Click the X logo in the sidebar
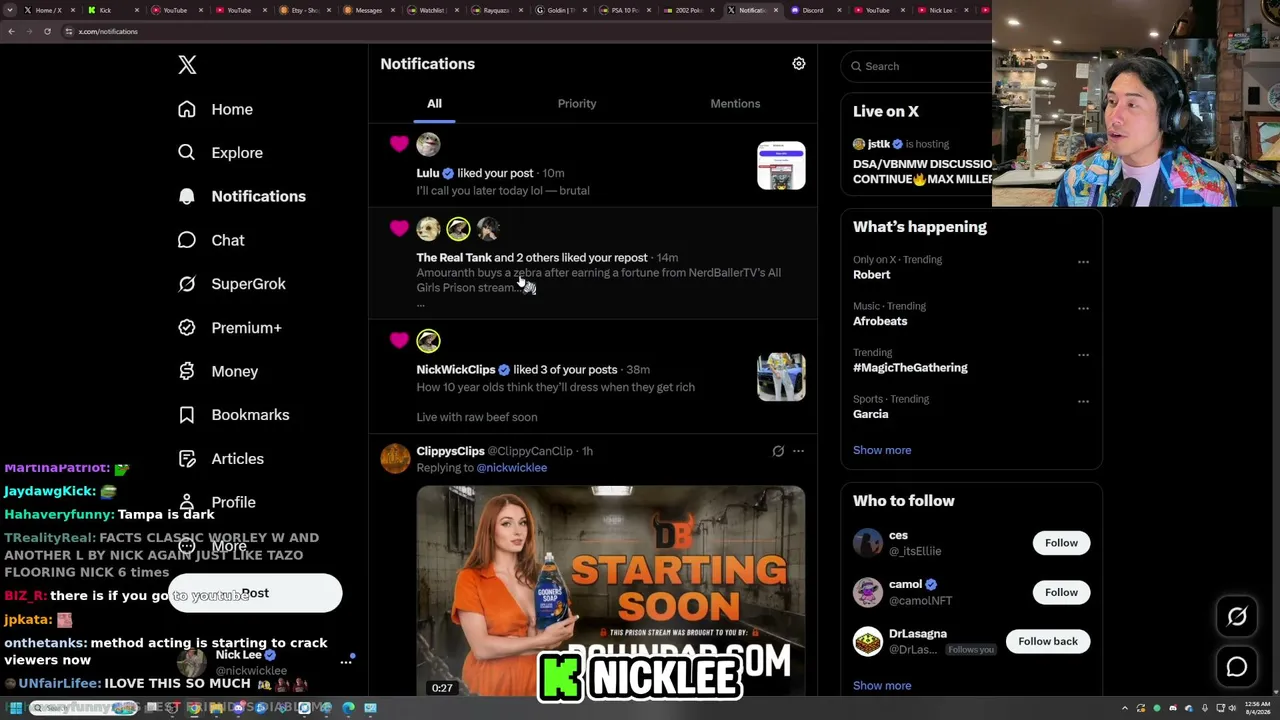Image resolution: width=1280 pixels, height=720 pixels. point(187,65)
